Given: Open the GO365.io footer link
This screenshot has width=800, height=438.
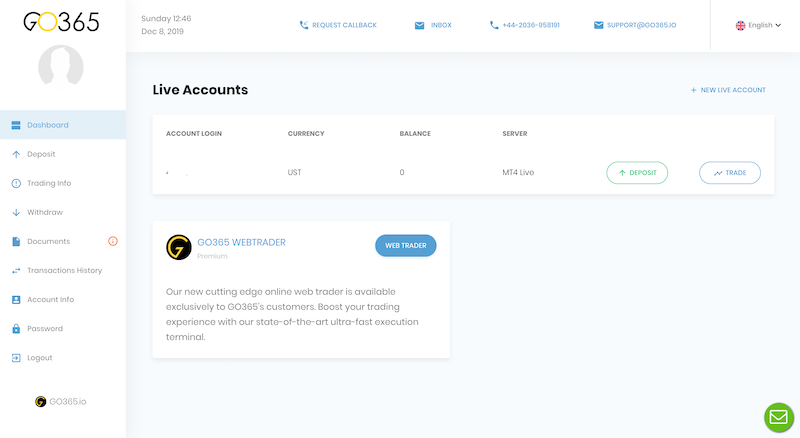Looking at the screenshot, I should tap(67, 402).
